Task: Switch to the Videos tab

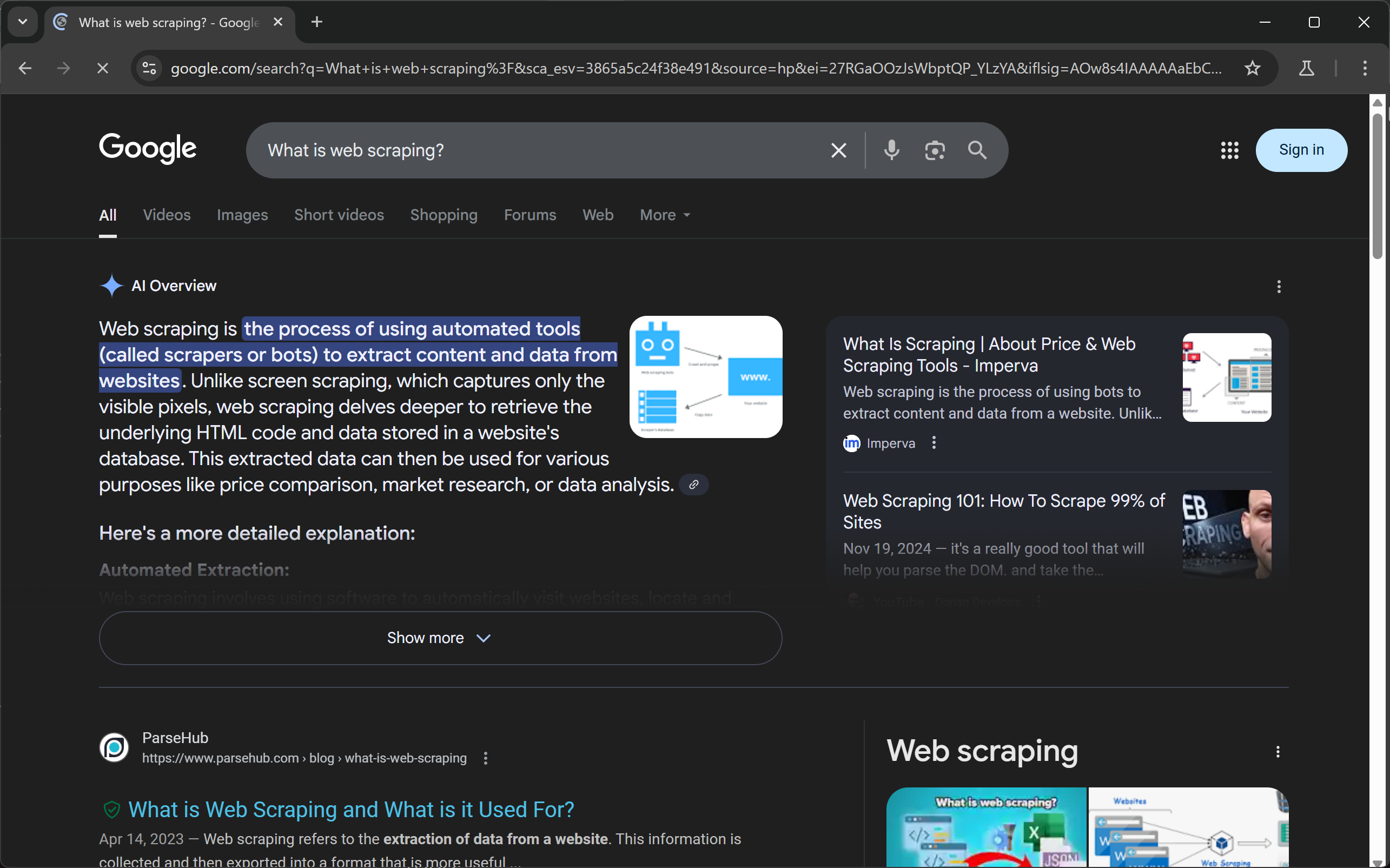Action: click(167, 215)
